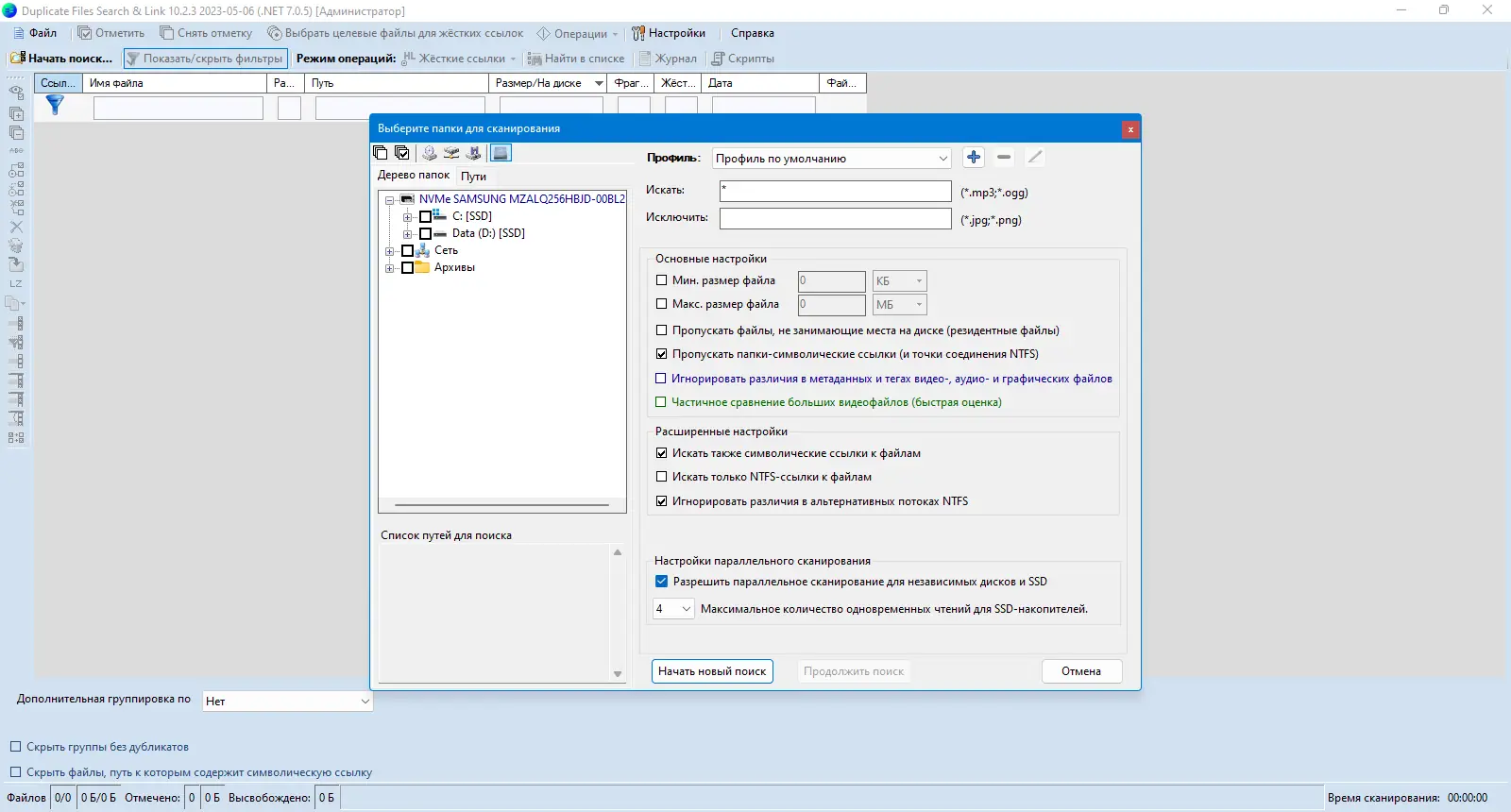Image resolution: width=1511 pixels, height=812 pixels.
Task: Click the folder tree horizontal scrollbar
Action: [502, 505]
